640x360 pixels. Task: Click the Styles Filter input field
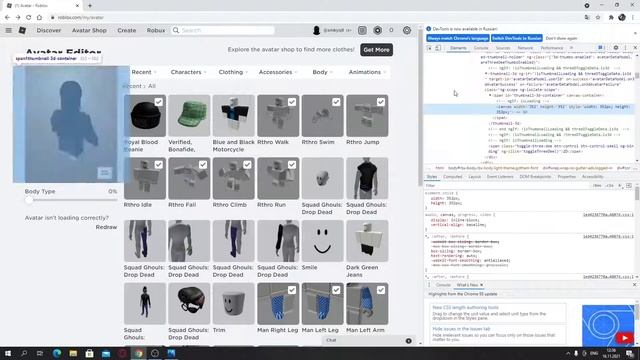pyautogui.click(x=506, y=186)
